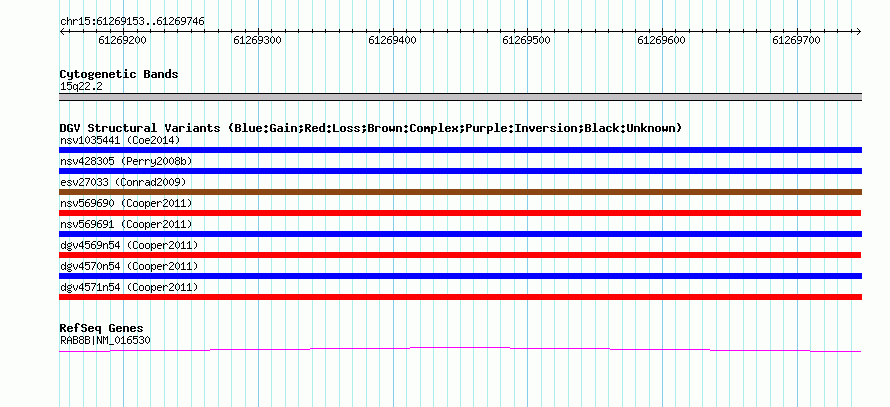Open the nsv569690 (Cooper2011) label
Viewport: 890px width, 407px height.
[x=126, y=203]
